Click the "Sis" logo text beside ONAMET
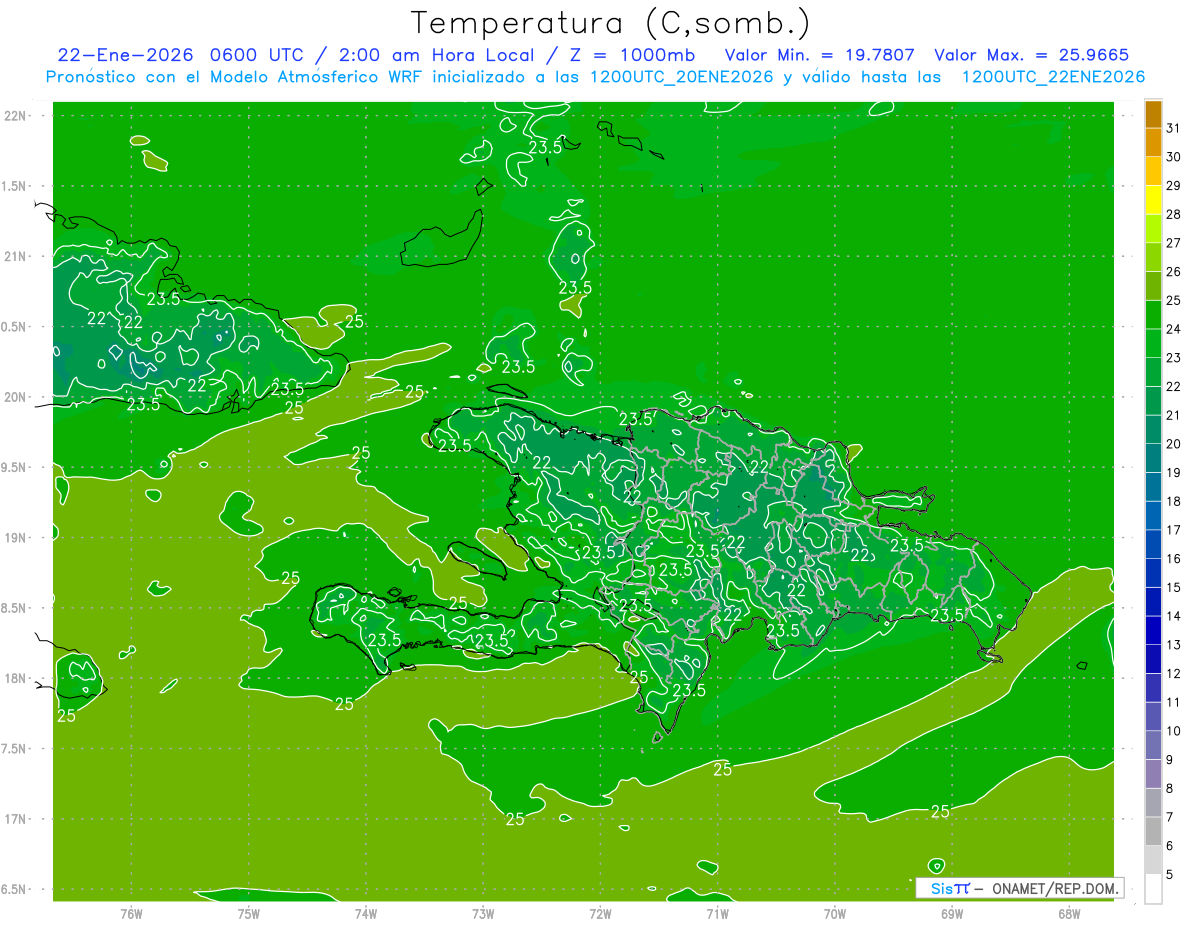The height and width of the screenshot is (927, 1200). pos(941,888)
